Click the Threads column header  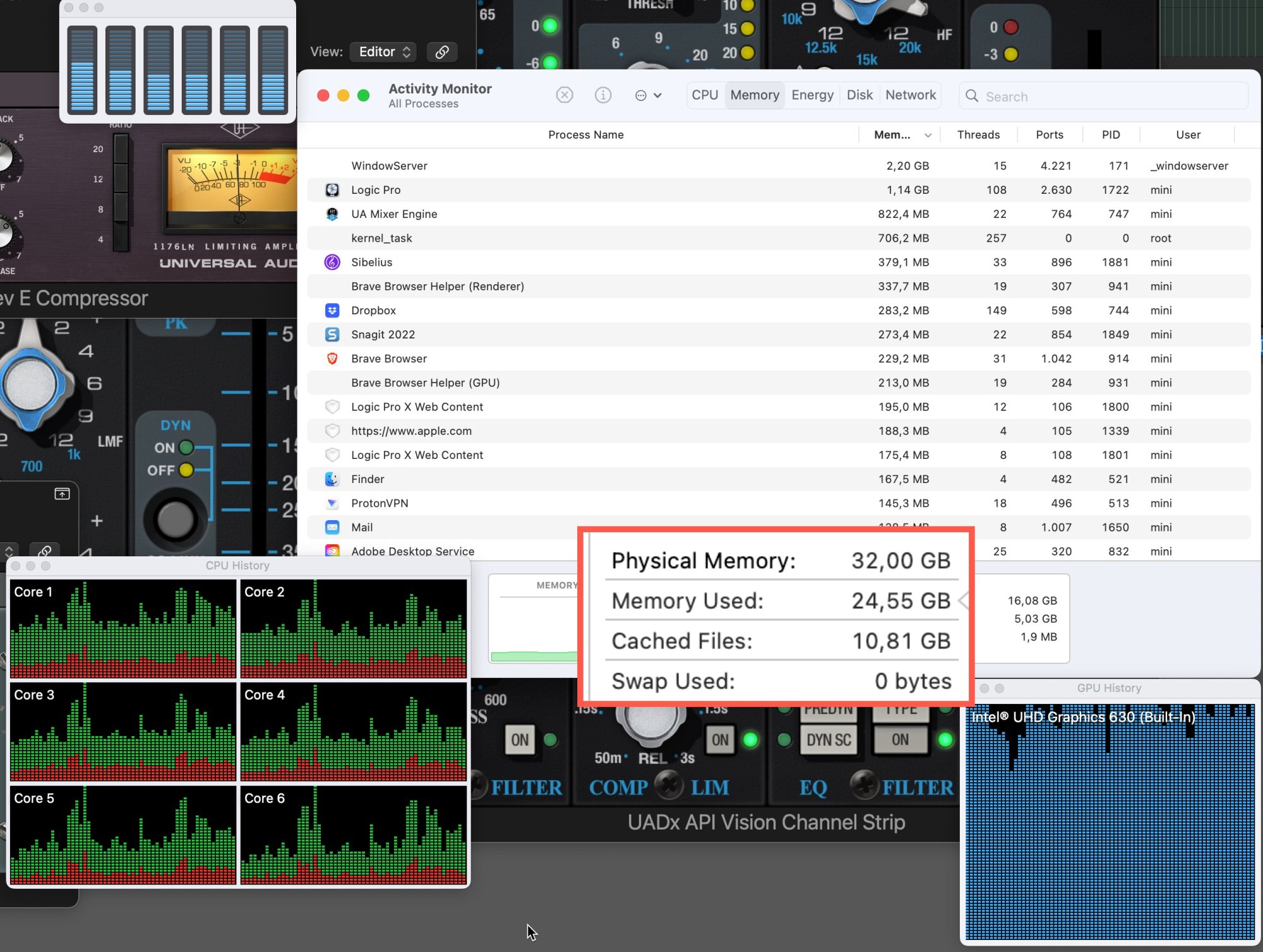978,135
